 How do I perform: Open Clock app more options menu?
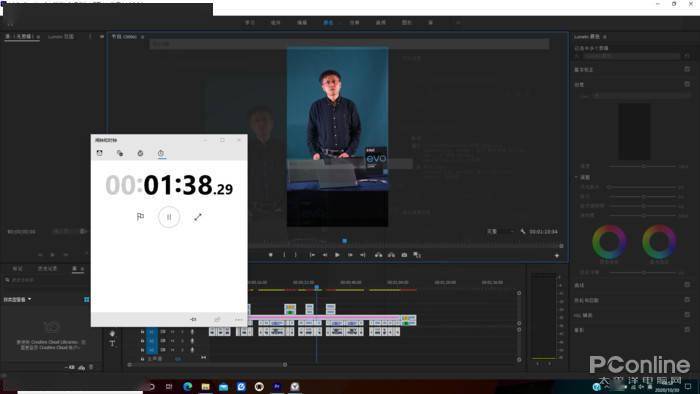point(239,319)
